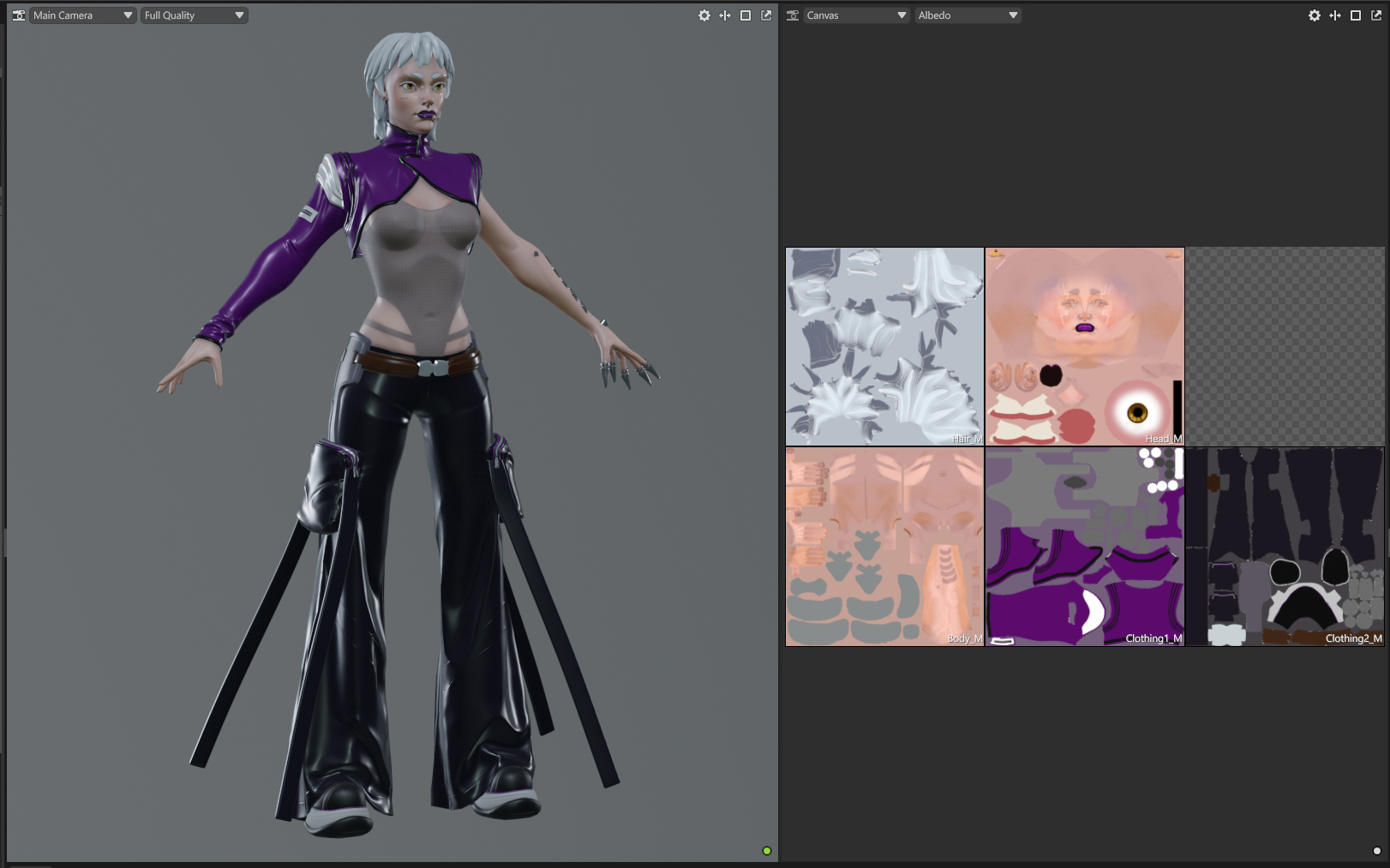Select the Head_M texture tile
Screen dimensions: 1390x868
[1084, 346]
